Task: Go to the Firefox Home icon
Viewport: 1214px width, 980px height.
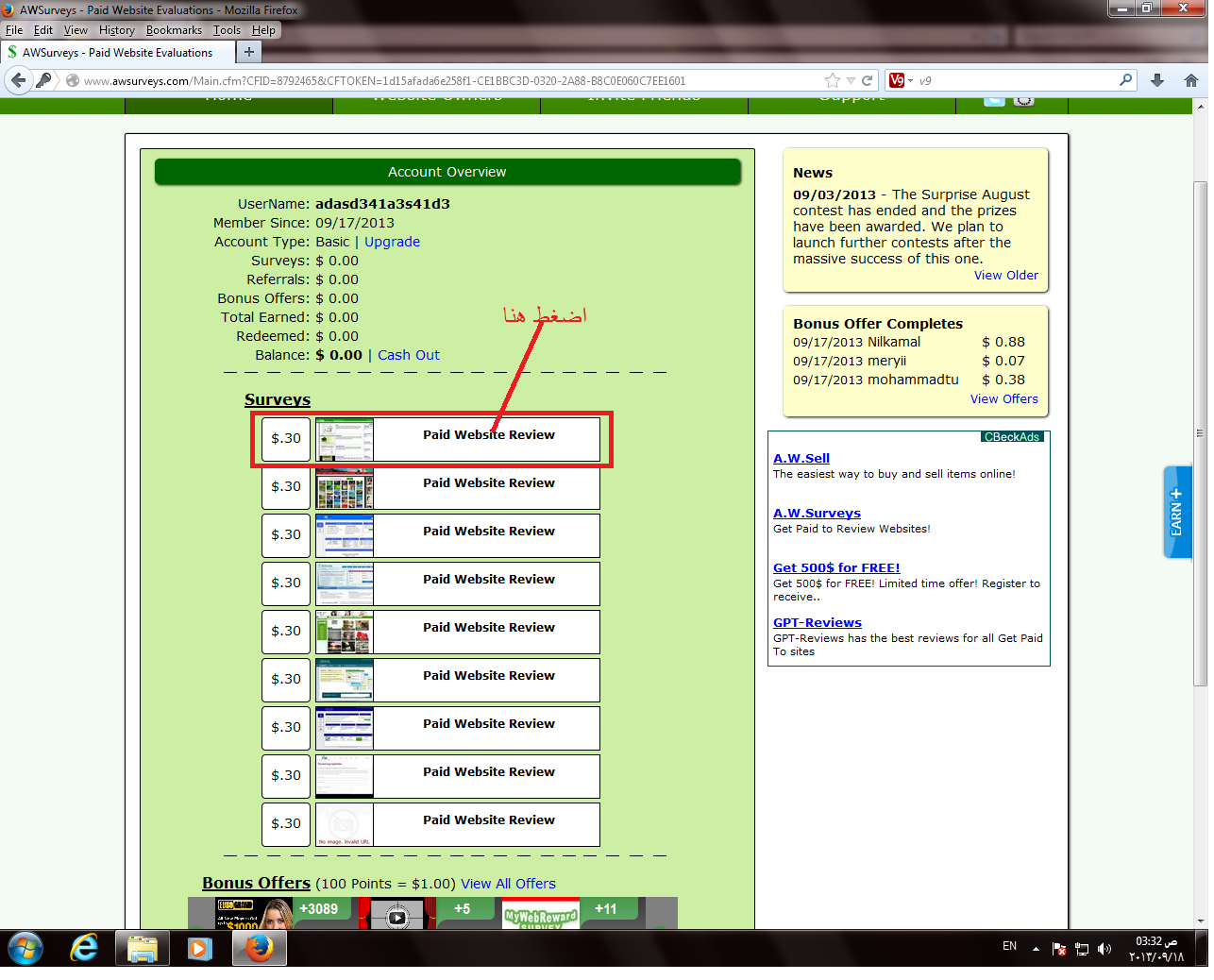Action: tap(1191, 80)
